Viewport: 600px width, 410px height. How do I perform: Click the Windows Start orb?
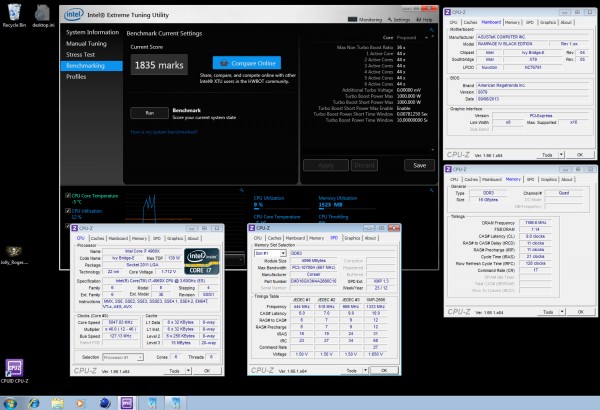(x=10, y=403)
